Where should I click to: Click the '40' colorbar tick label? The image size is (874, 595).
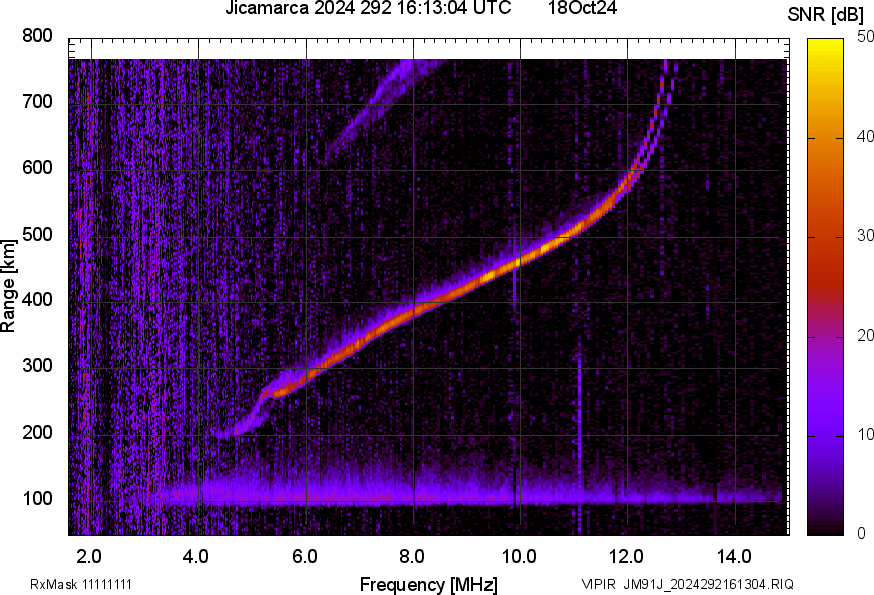pyautogui.click(x=865, y=137)
